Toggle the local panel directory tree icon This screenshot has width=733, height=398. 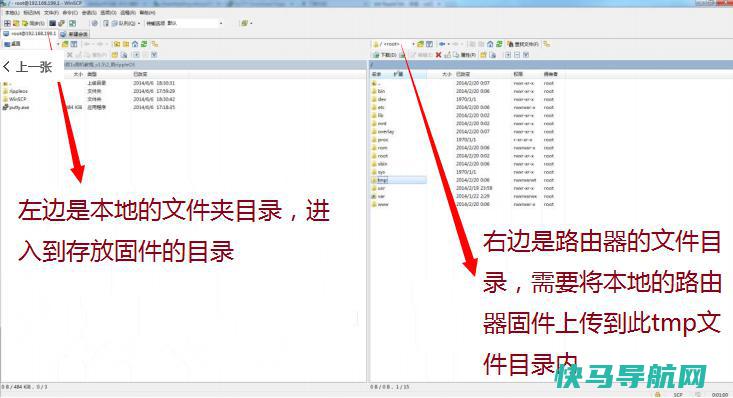[155, 44]
